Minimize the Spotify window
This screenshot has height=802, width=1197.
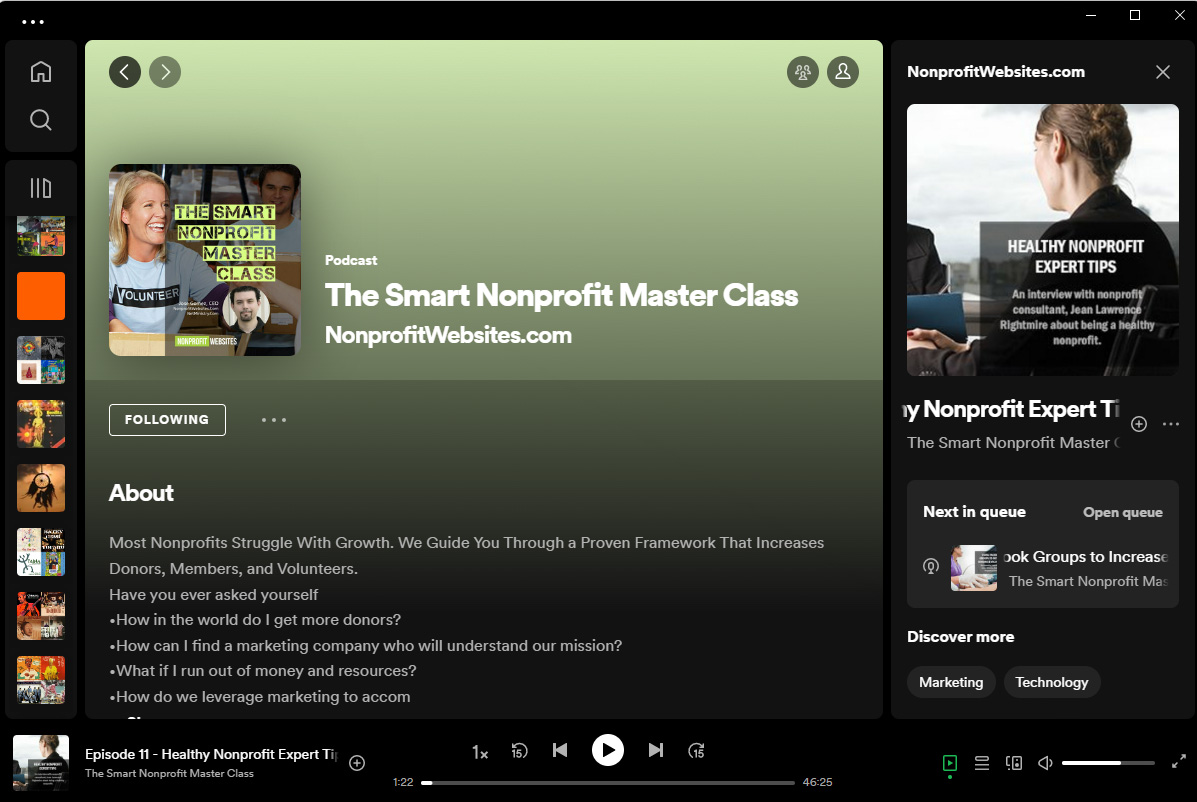1091,15
